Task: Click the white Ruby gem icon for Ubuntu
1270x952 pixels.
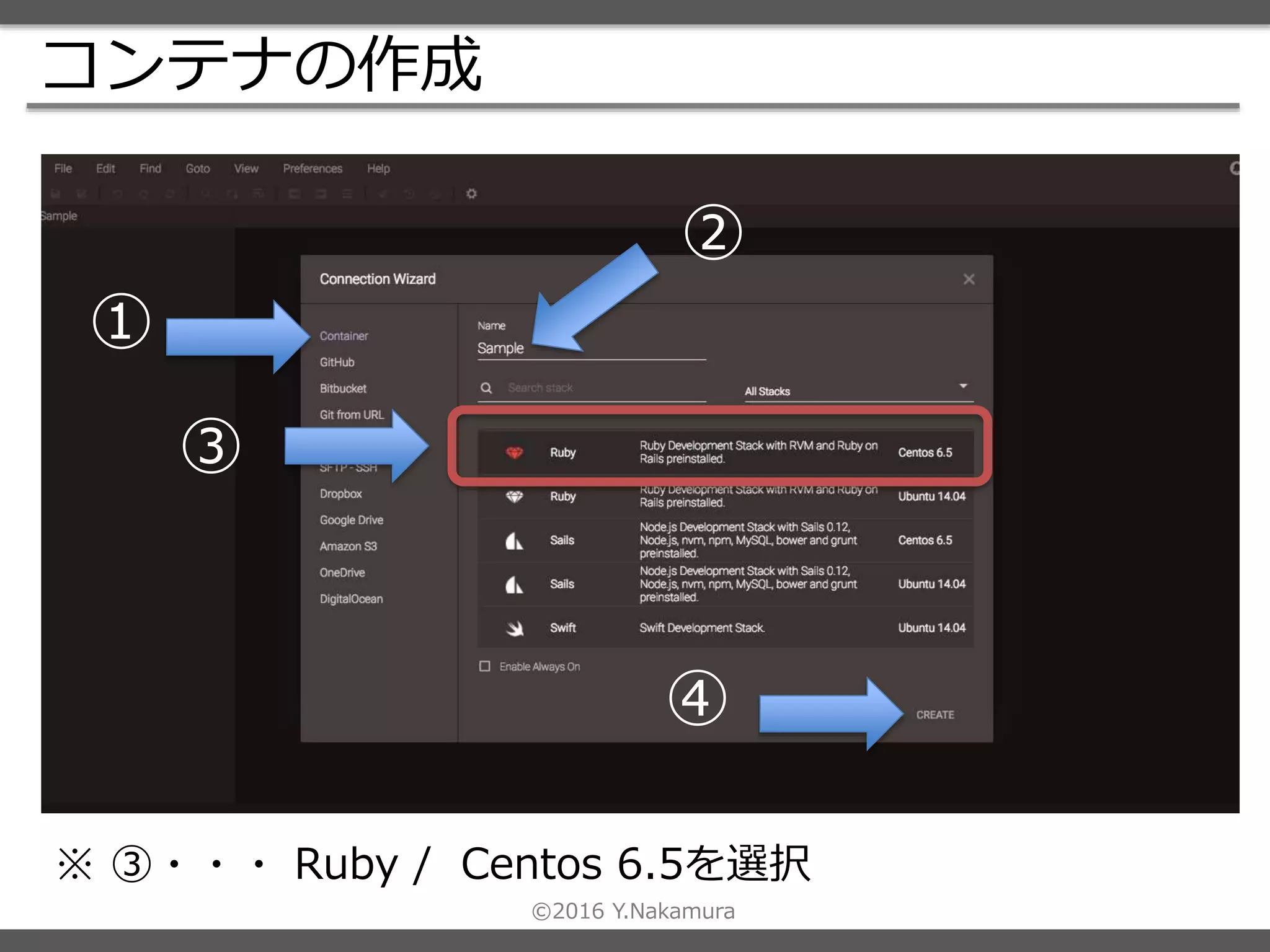Action: [514, 496]
